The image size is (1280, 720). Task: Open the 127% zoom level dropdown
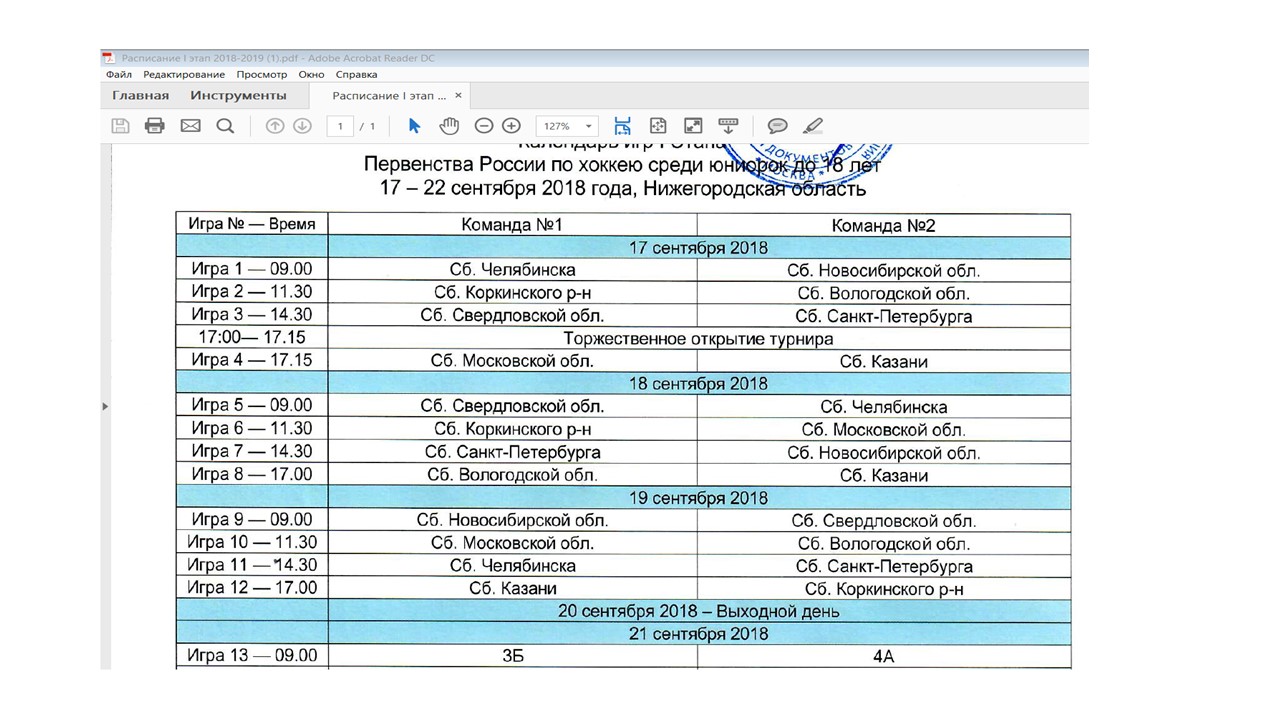[x=567, y=126]
